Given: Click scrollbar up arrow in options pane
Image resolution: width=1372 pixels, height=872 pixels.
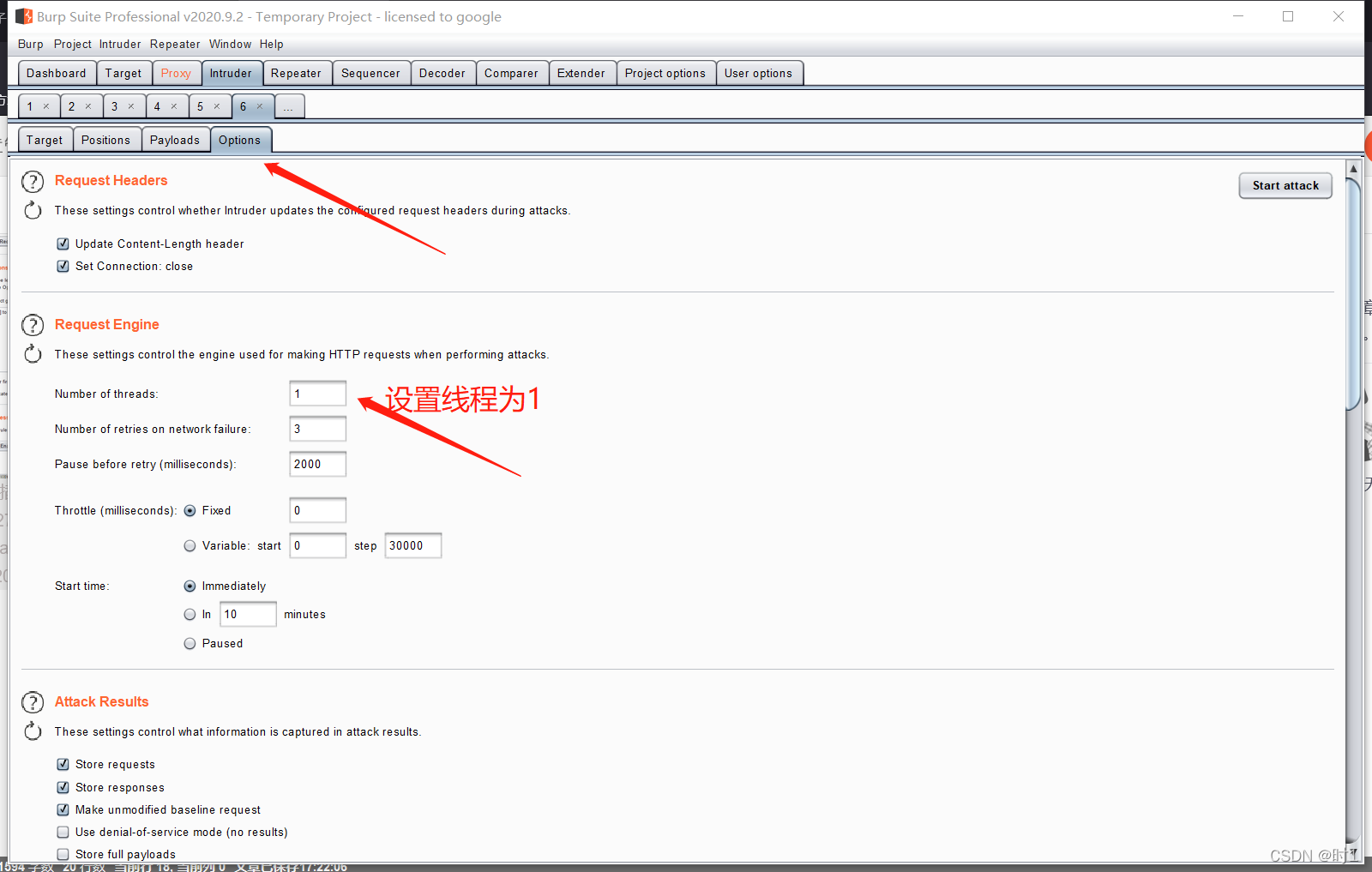Looking at the screenshot, I should pyautogui.click(x=1353, y=169).
